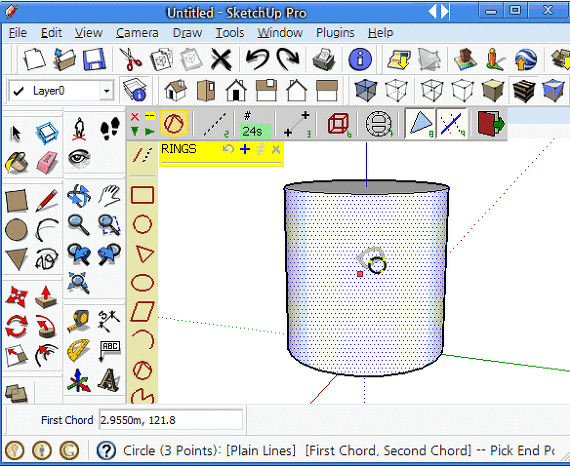Open Model Info blue i icon
The height and width of the screenshot is (468, 570).
coord(360,59)
